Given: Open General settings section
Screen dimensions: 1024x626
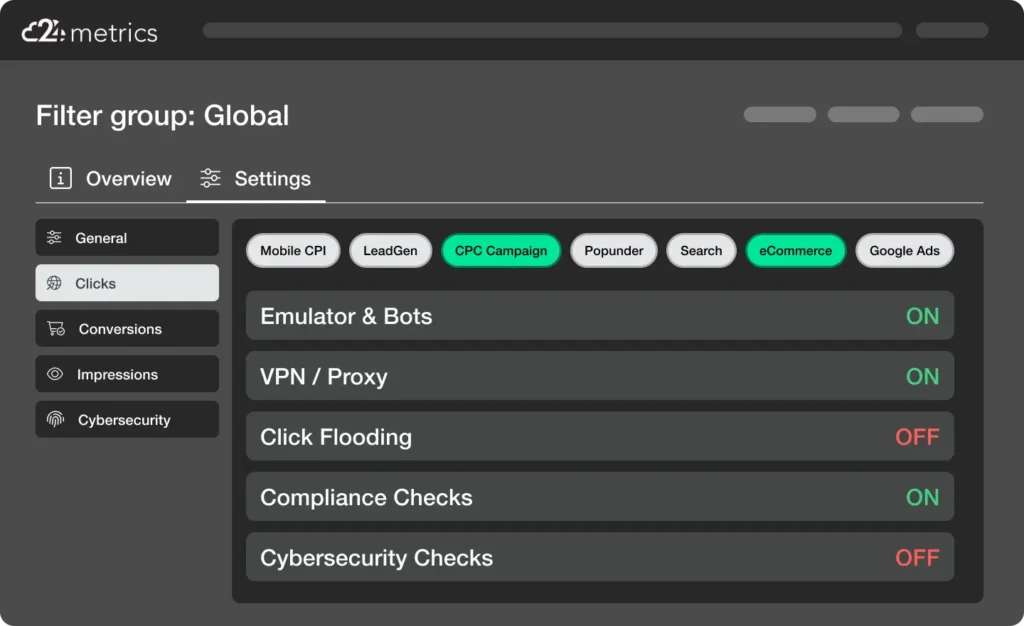Looking at the screenshot, I should [127, 238].
